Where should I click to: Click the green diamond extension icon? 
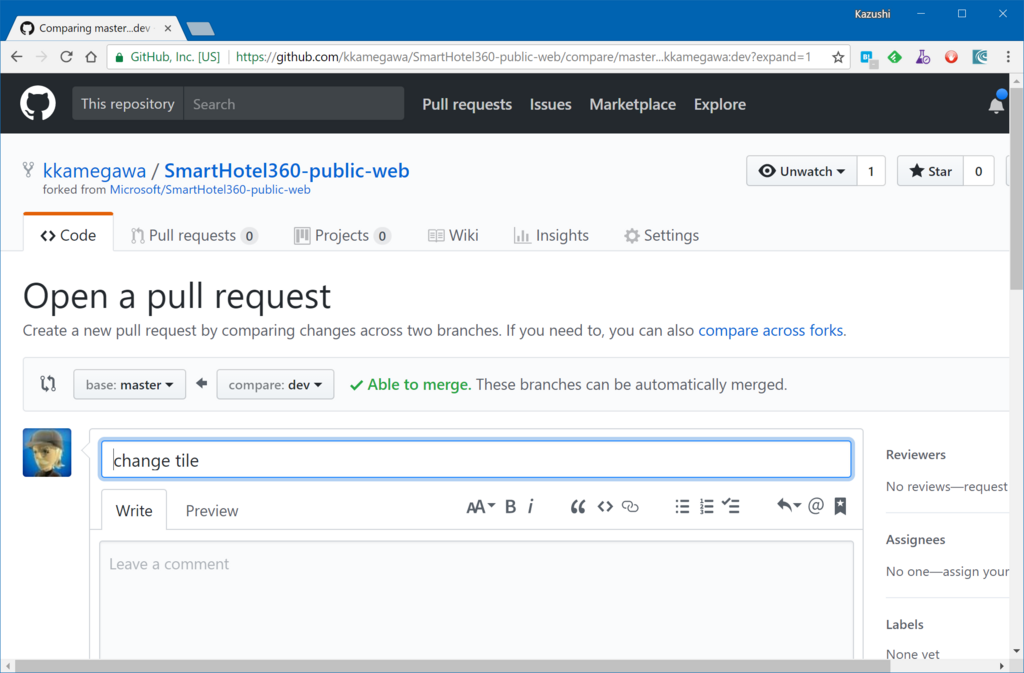tap(895, 57)
